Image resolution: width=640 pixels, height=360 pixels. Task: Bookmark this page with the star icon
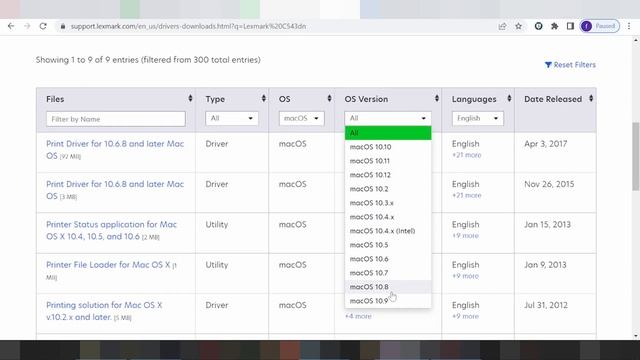coord(518,26)
